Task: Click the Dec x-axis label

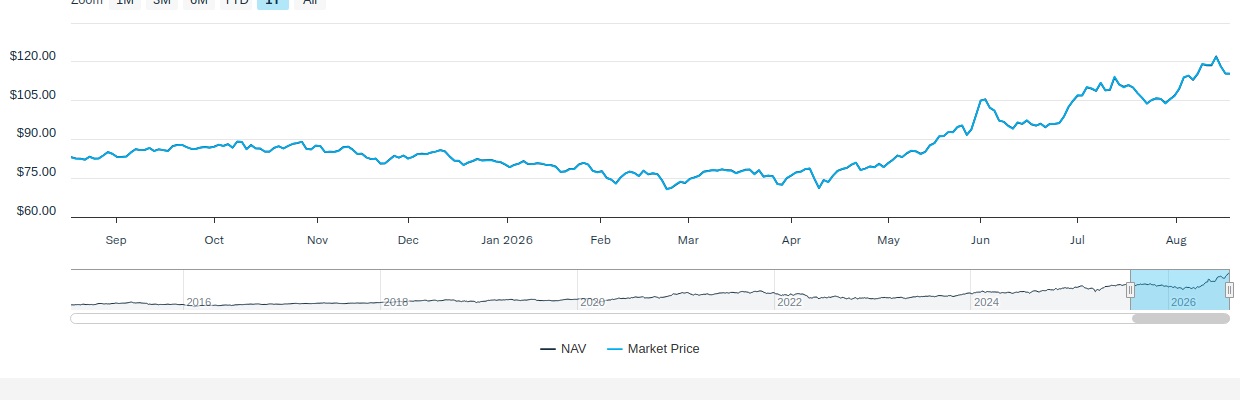Action: pyautogui.click(x=408, y=240)
